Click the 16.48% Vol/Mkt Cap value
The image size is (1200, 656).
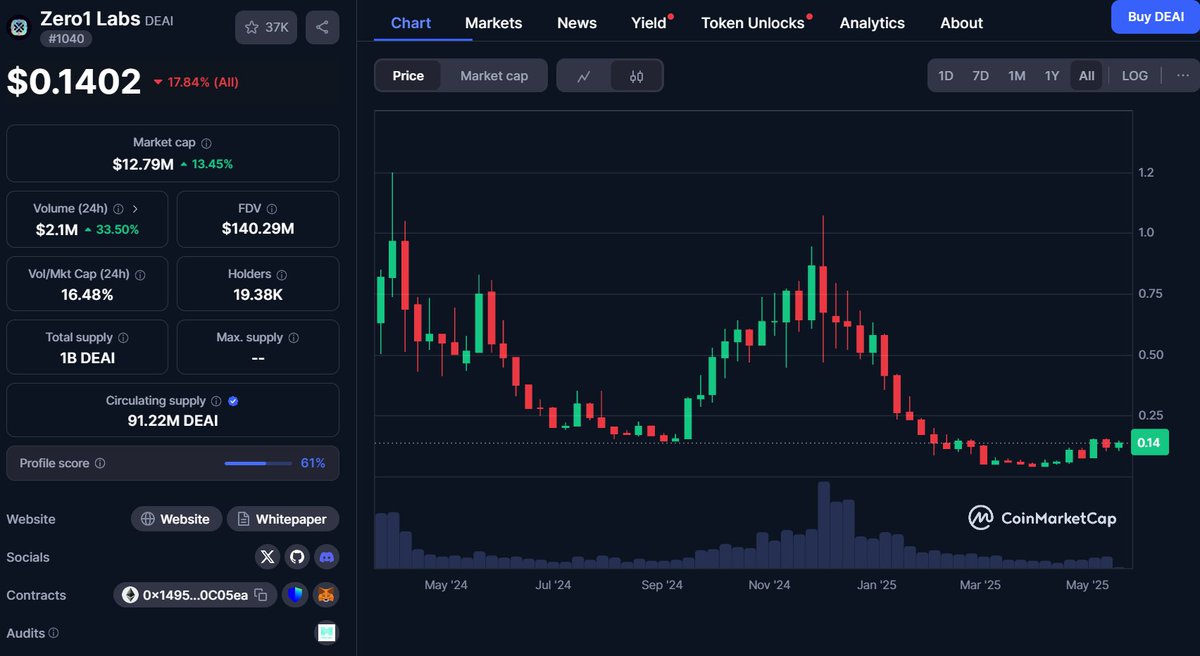86,294
